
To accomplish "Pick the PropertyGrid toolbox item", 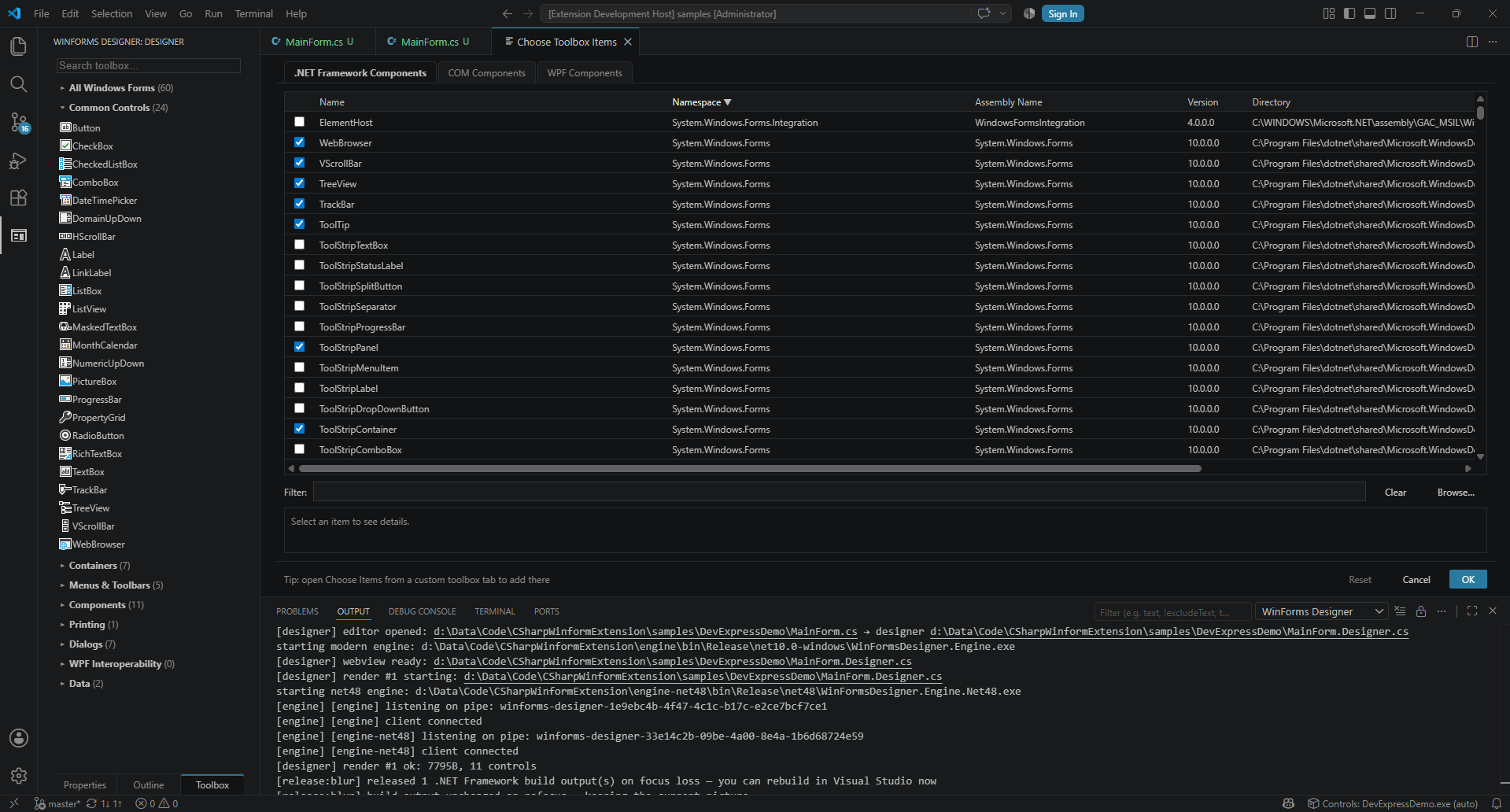I will pyautogui.click(x=92, y=418).
